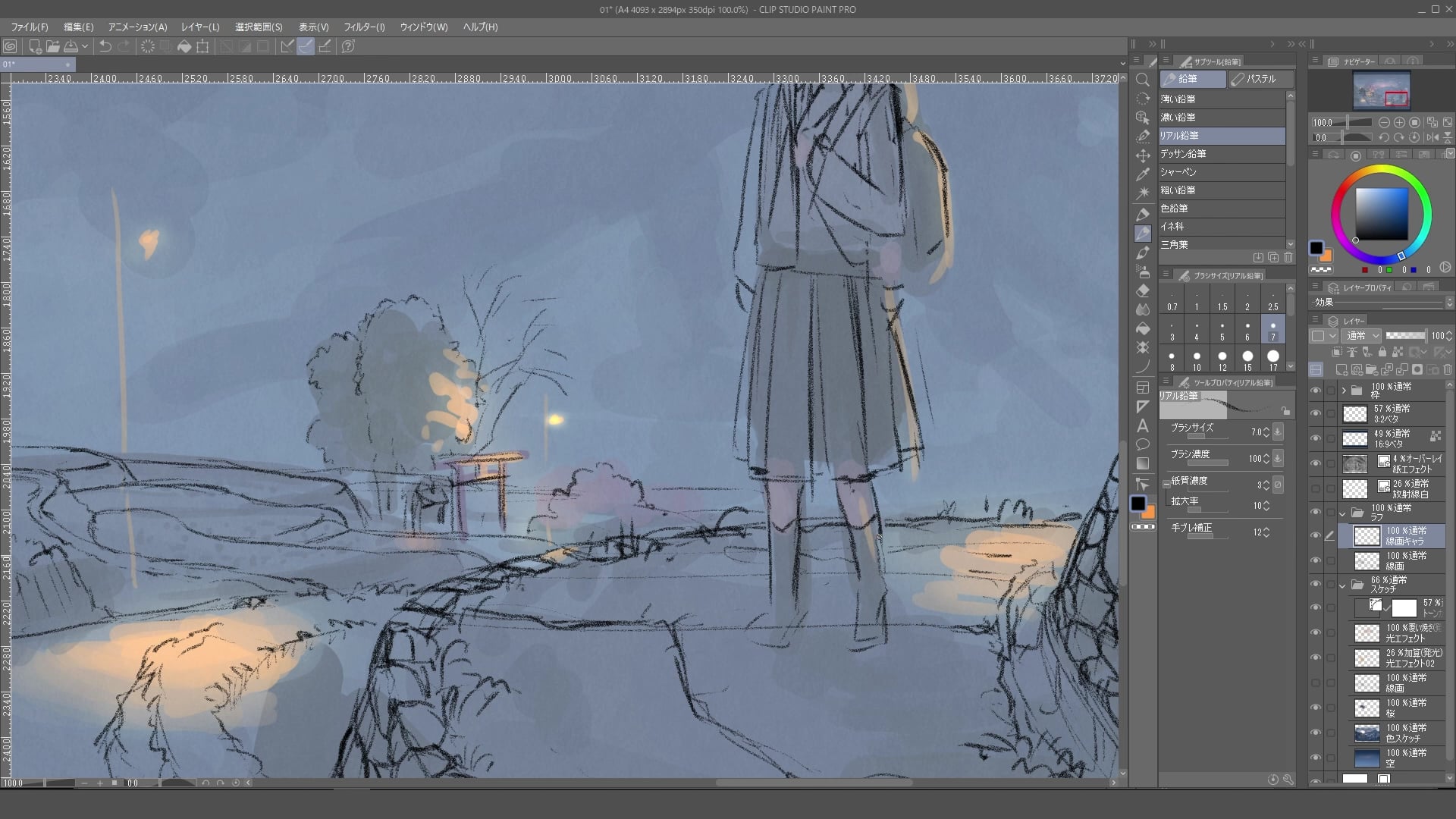This screenshot has height=819, width=1456.
Task: Show the 放射線白 layer
Action: pos(1316,488)
